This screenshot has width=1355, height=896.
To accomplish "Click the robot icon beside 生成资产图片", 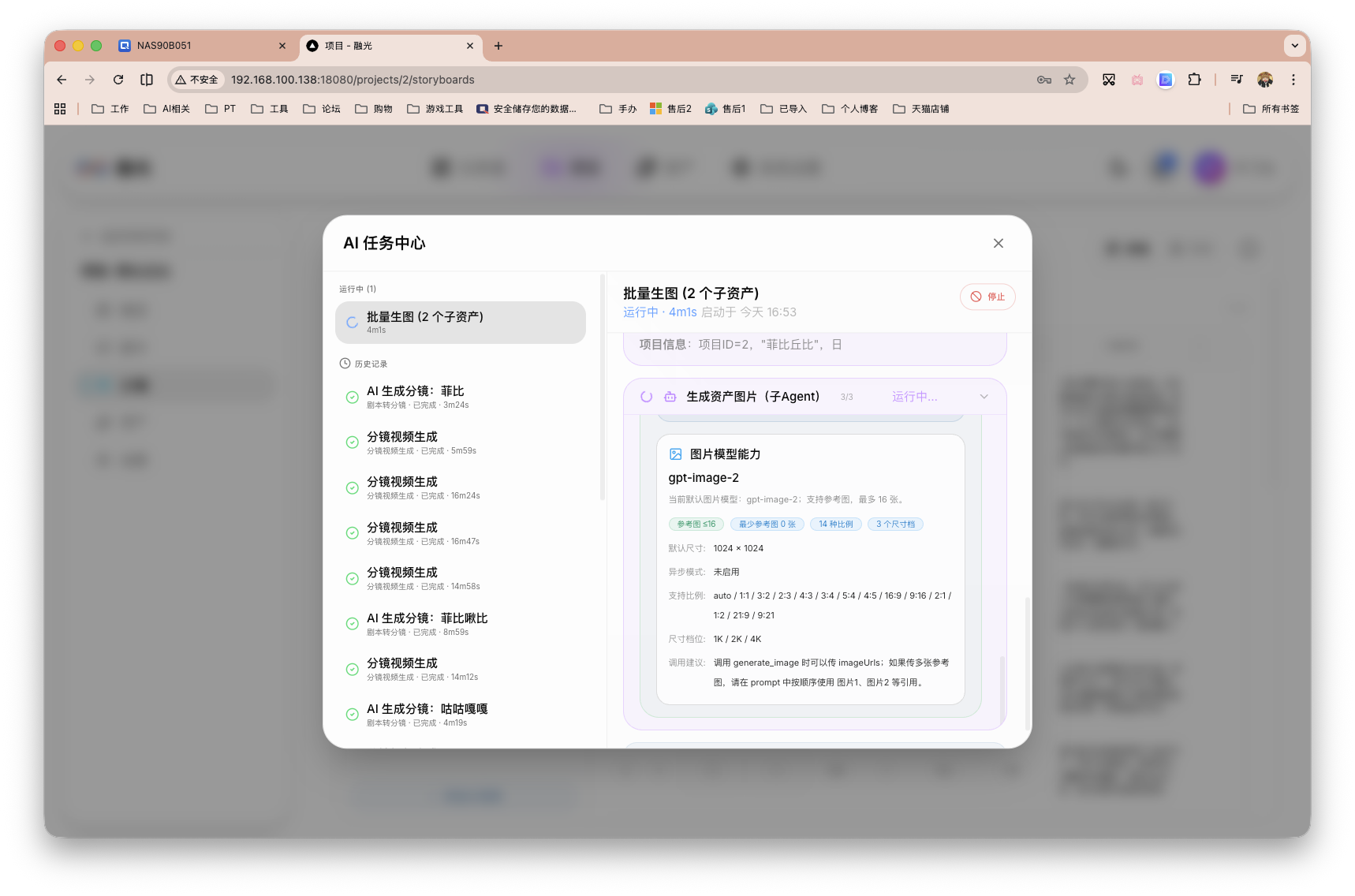I will point(670,397).
